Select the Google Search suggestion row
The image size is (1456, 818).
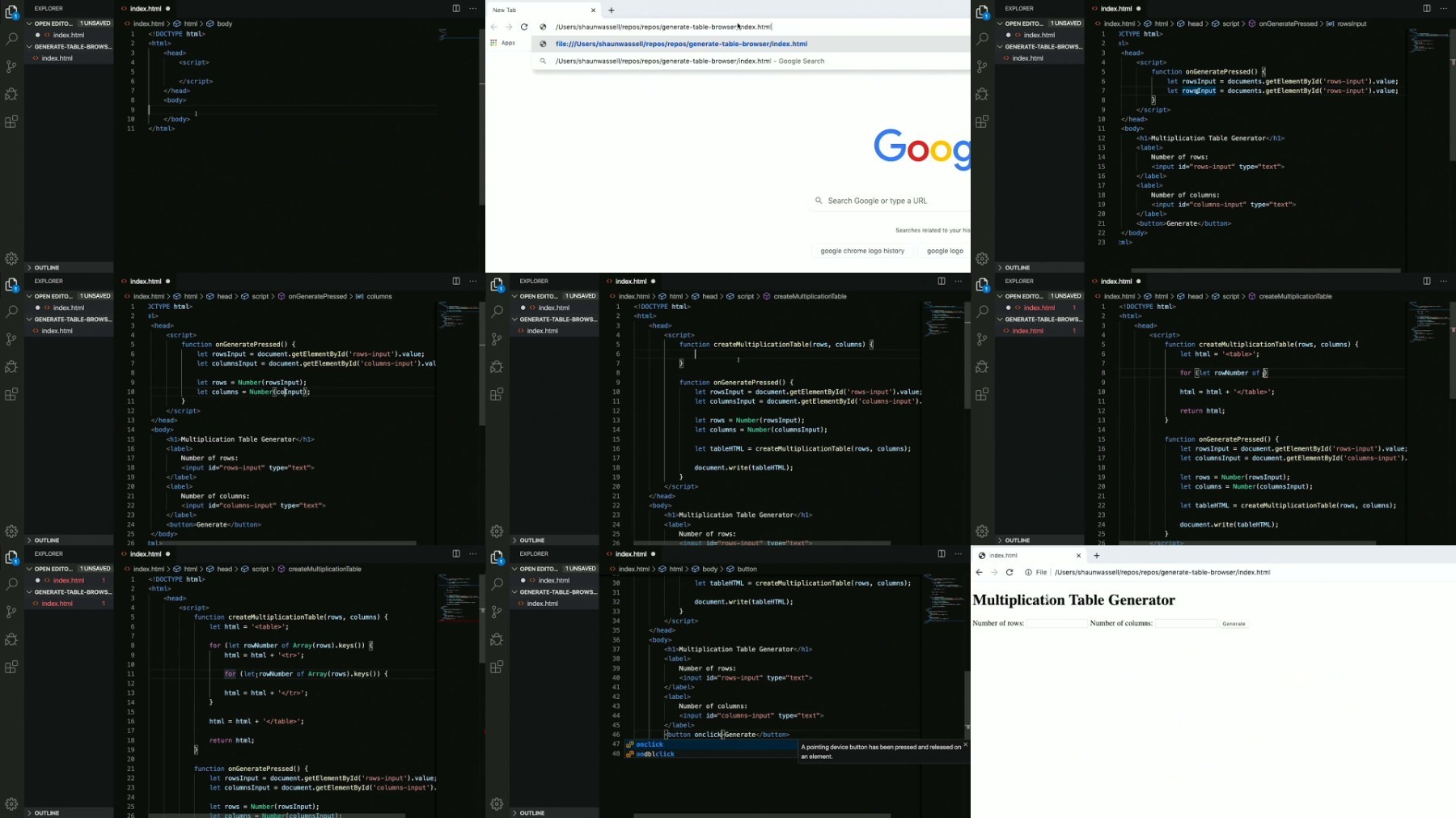pyautogui.click(x=751, y=61)
